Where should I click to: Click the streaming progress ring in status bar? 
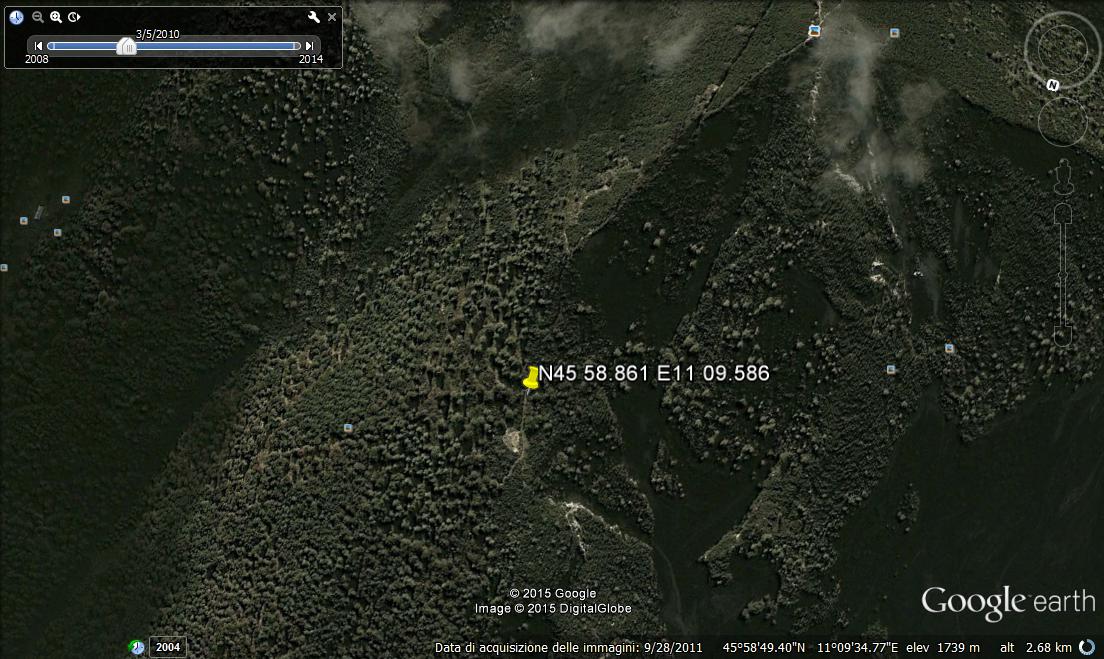click(1088, 647)
